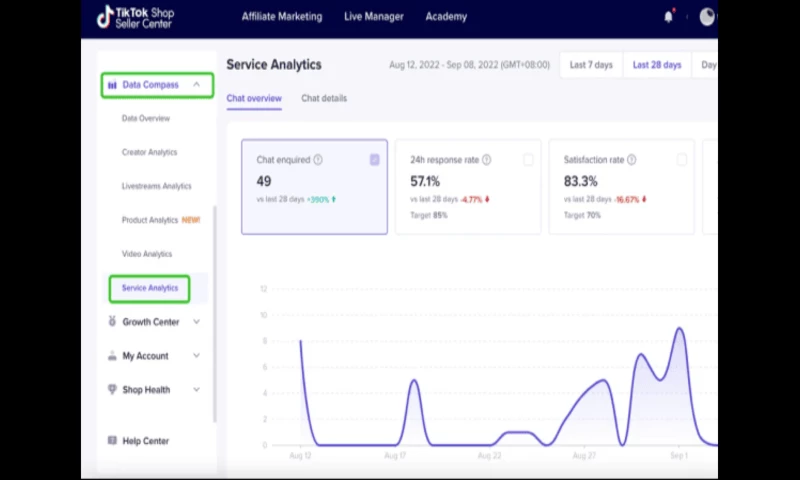Collapse the Data Compass section
The height and width of the screenshot is (480, 800).
pos(196,85)
